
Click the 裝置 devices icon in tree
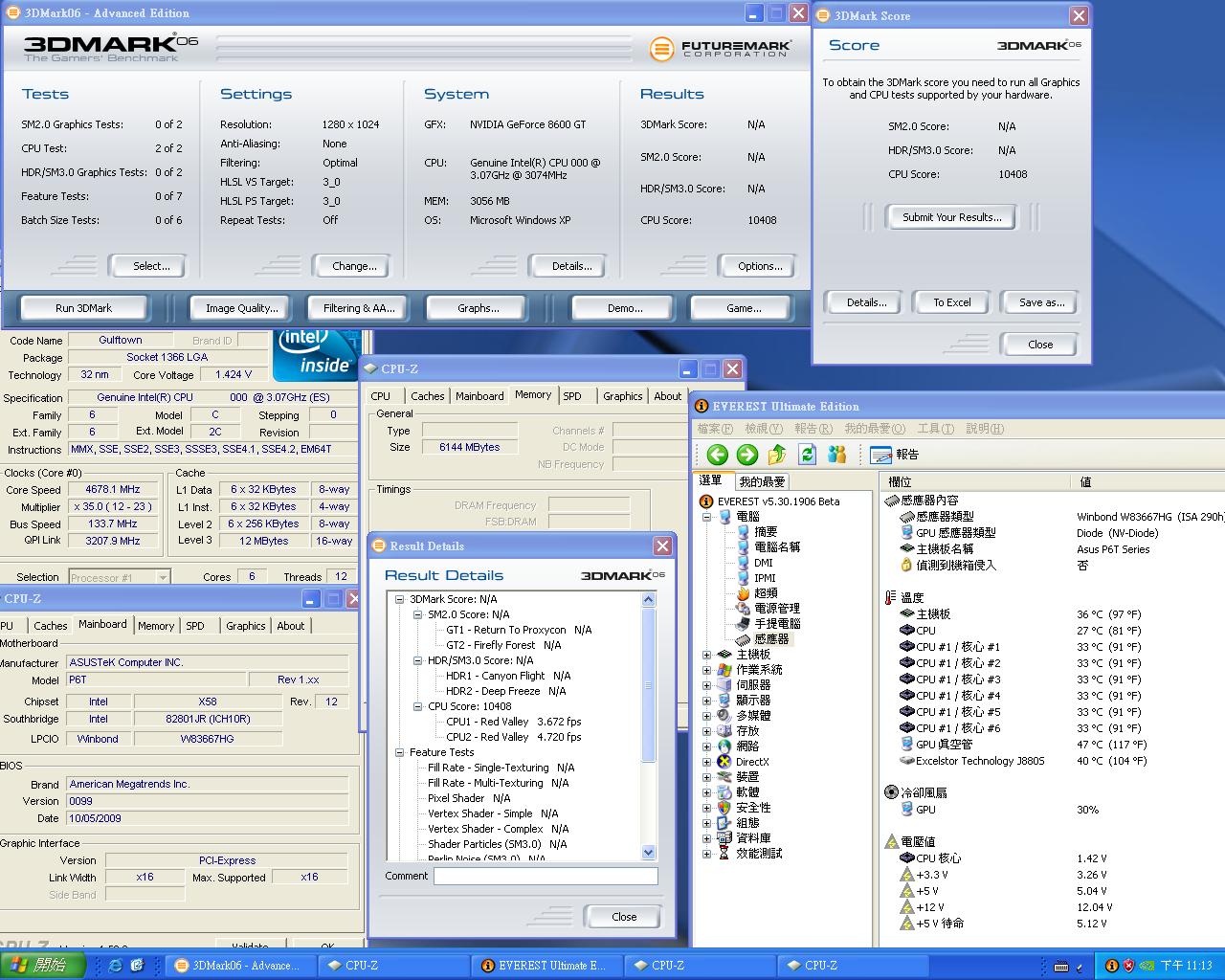pos(724,777)
